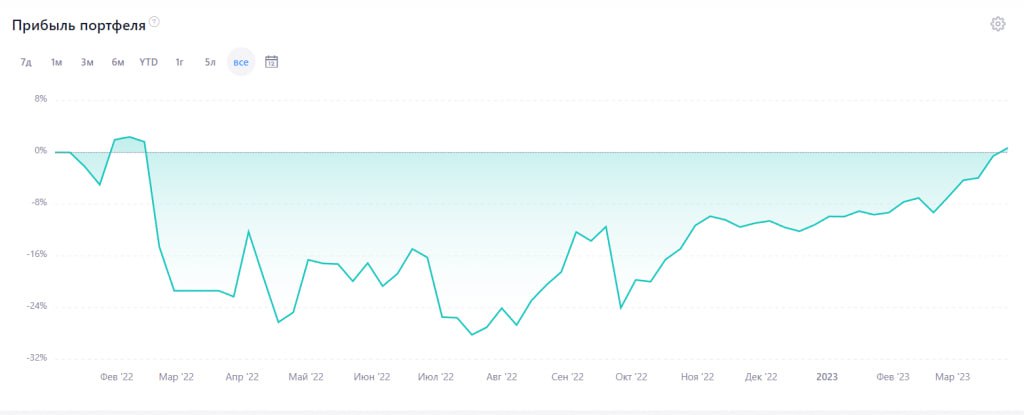
Task: Click the Окт '22 axis label
Action: 632,377
